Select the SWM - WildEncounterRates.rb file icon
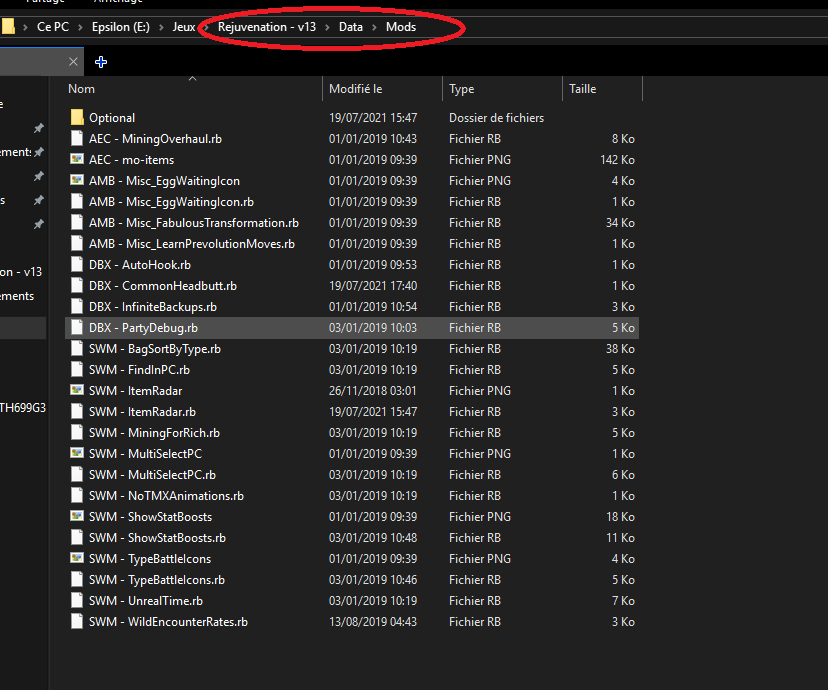The width and height of the screenshot is (828, 690). 77,621
